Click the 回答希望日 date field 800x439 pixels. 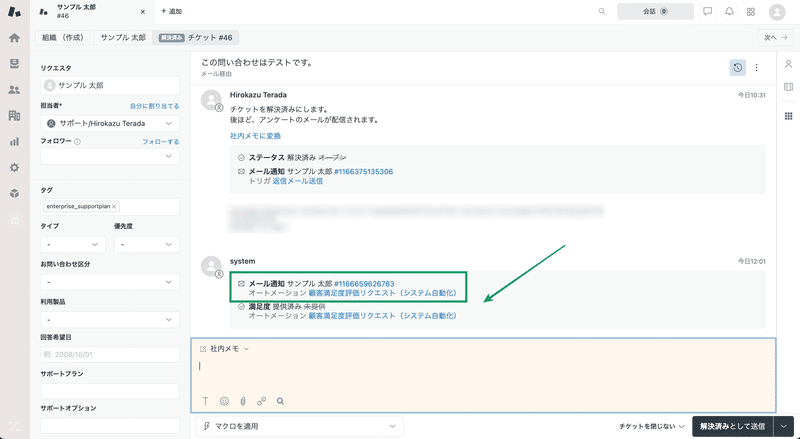click(x=110, y=355)
